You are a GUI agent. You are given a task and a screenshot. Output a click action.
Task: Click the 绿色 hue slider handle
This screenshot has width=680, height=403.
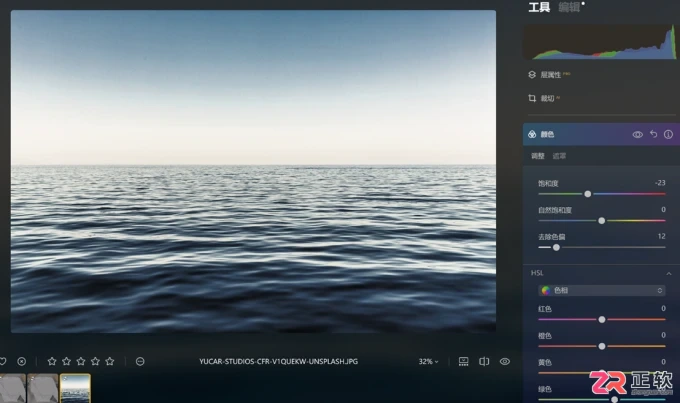[x=615, y=399]
